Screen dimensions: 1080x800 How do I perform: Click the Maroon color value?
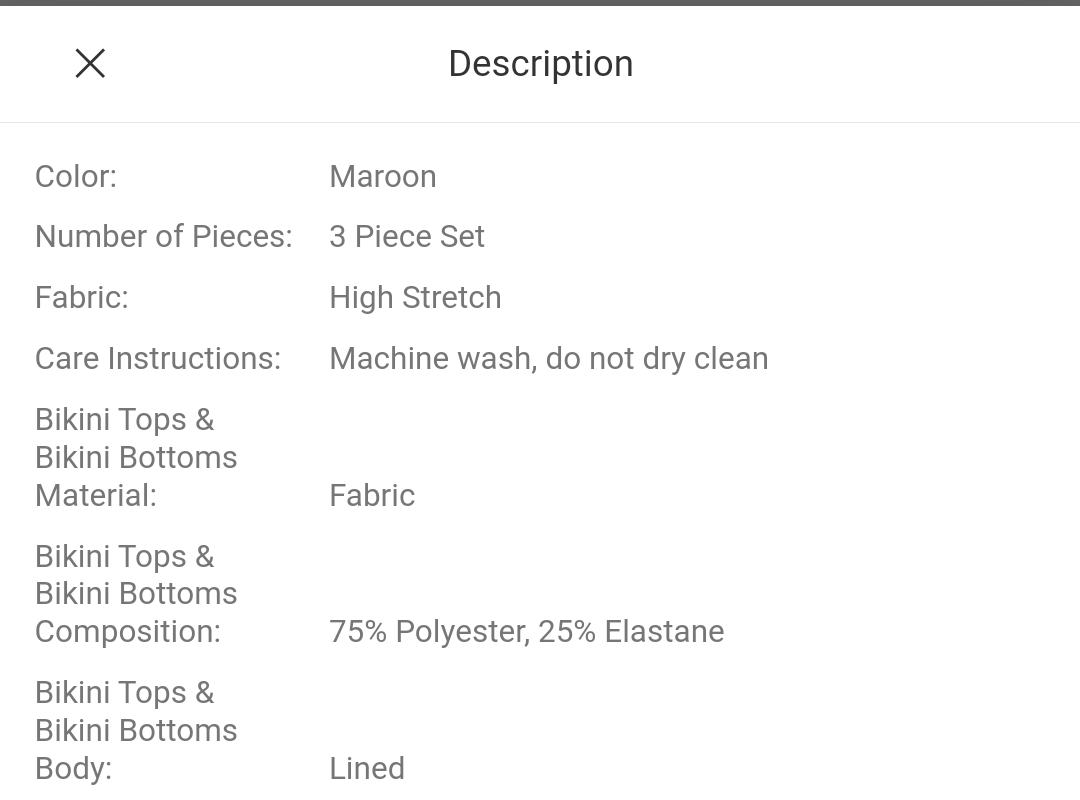pos(383,176)
